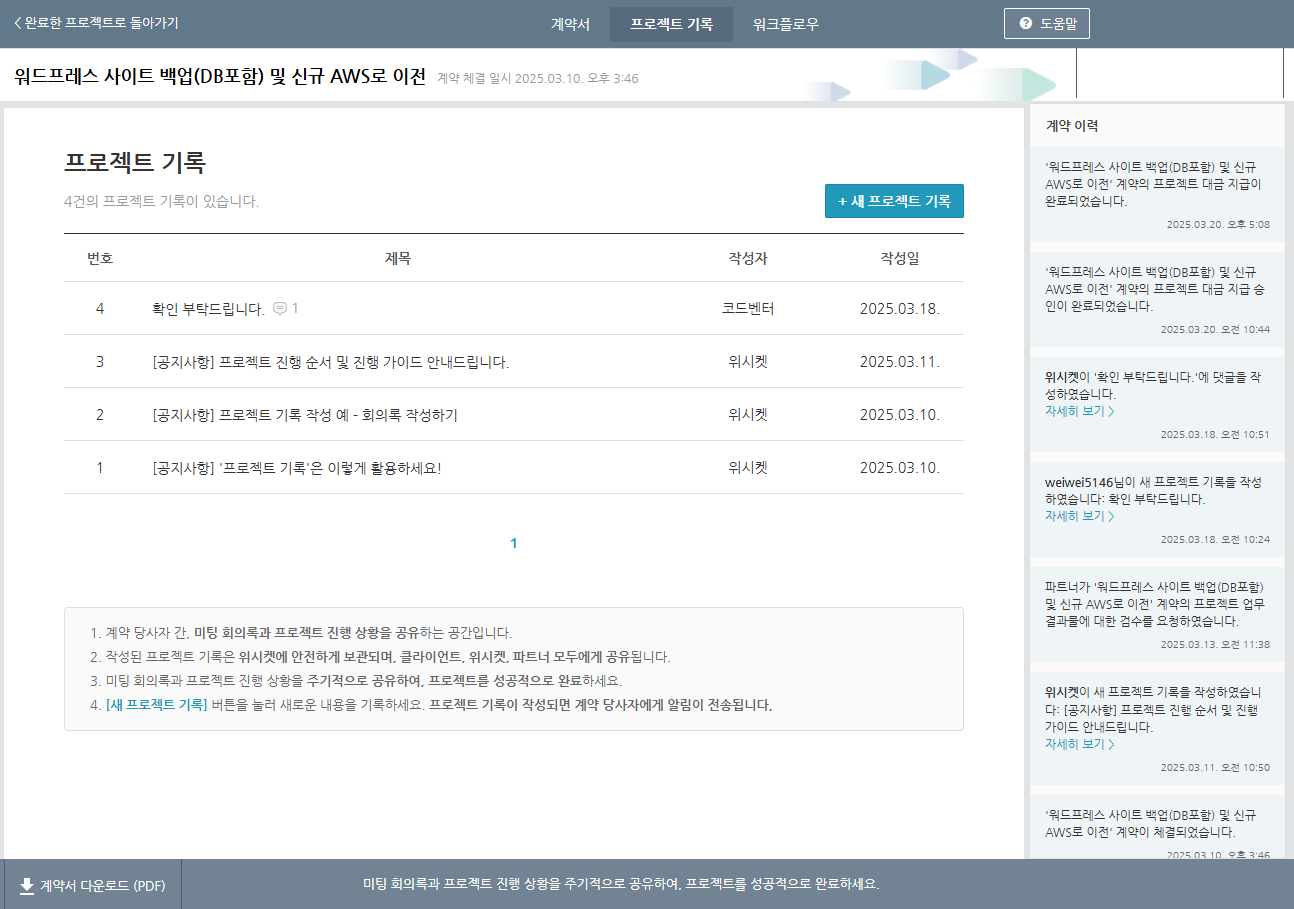
Task: Click page number 1 in pagination
Action: click(514, 544)
